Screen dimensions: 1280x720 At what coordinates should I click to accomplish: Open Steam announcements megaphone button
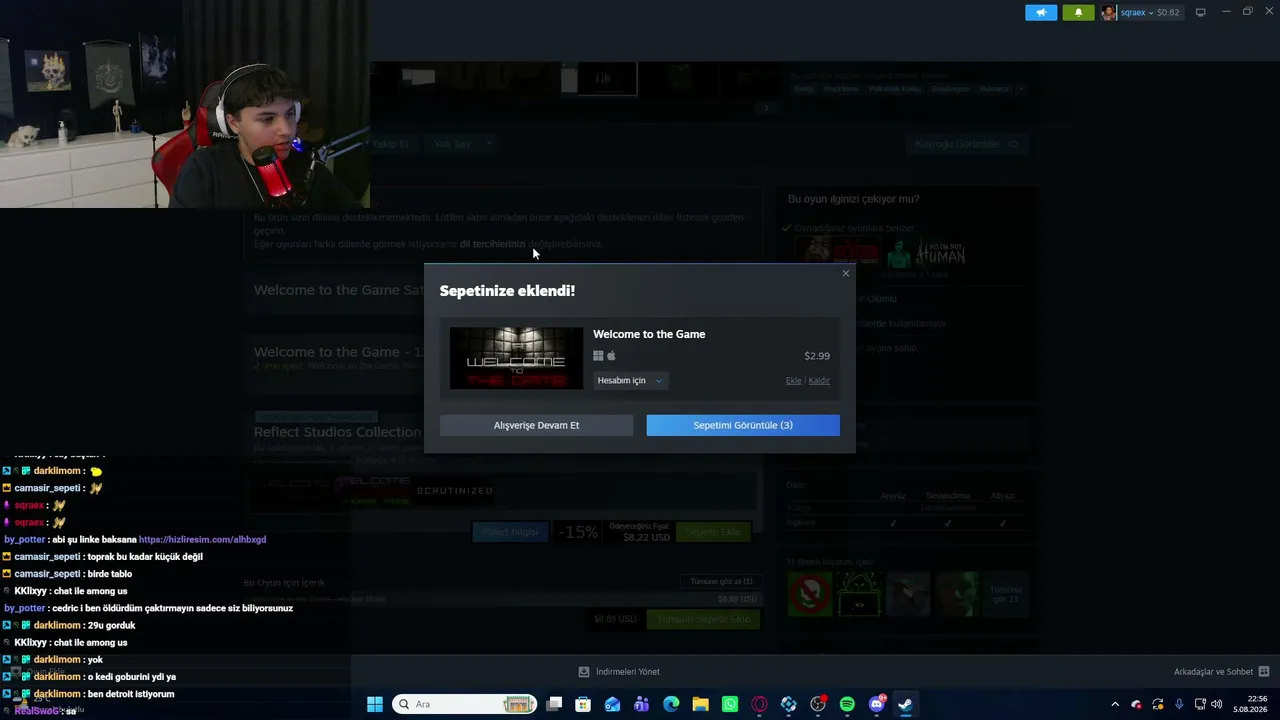click(x=1041, y=13)
